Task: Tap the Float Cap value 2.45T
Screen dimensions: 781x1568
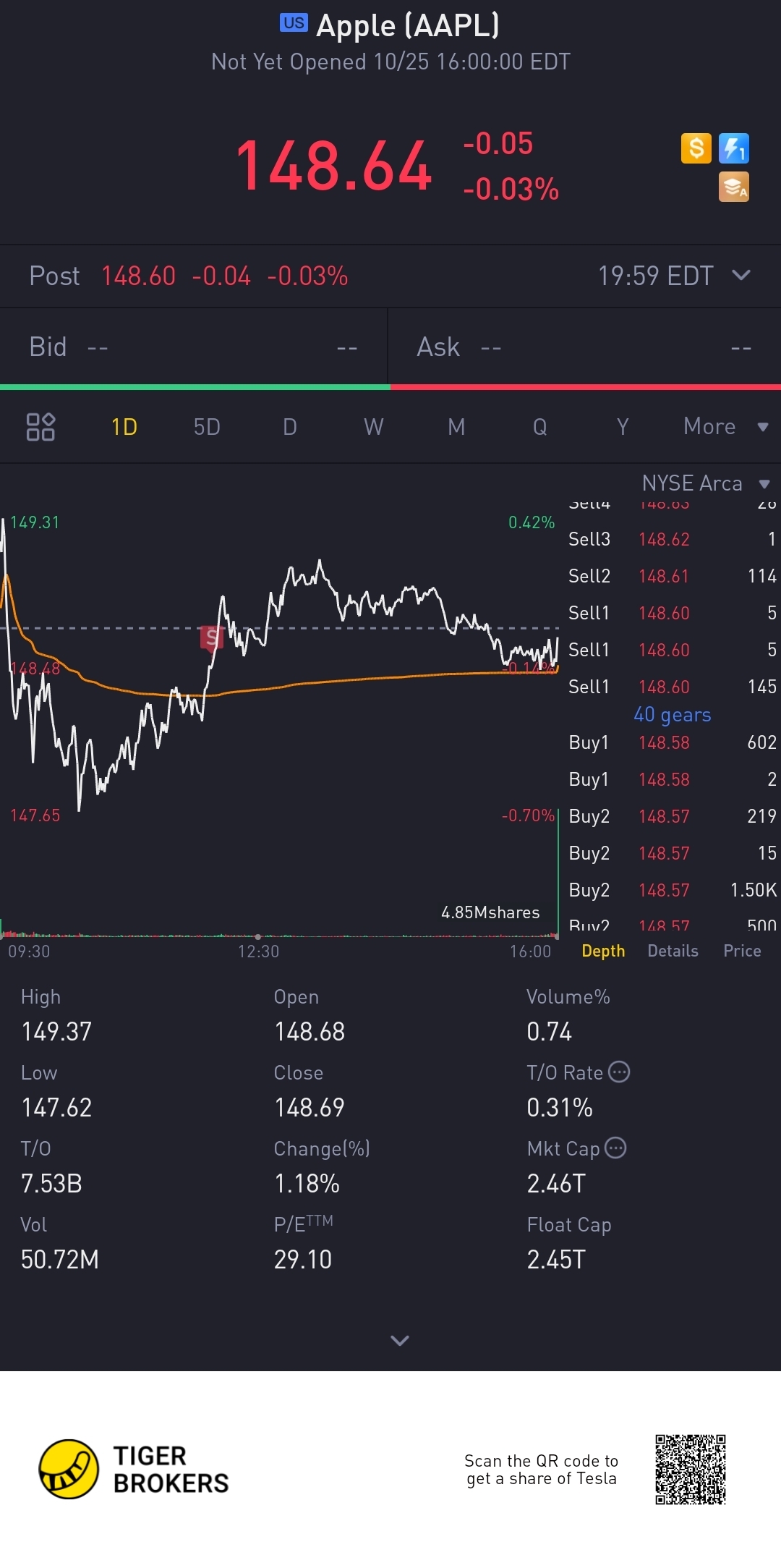Action: click(x=556, y=1260)
